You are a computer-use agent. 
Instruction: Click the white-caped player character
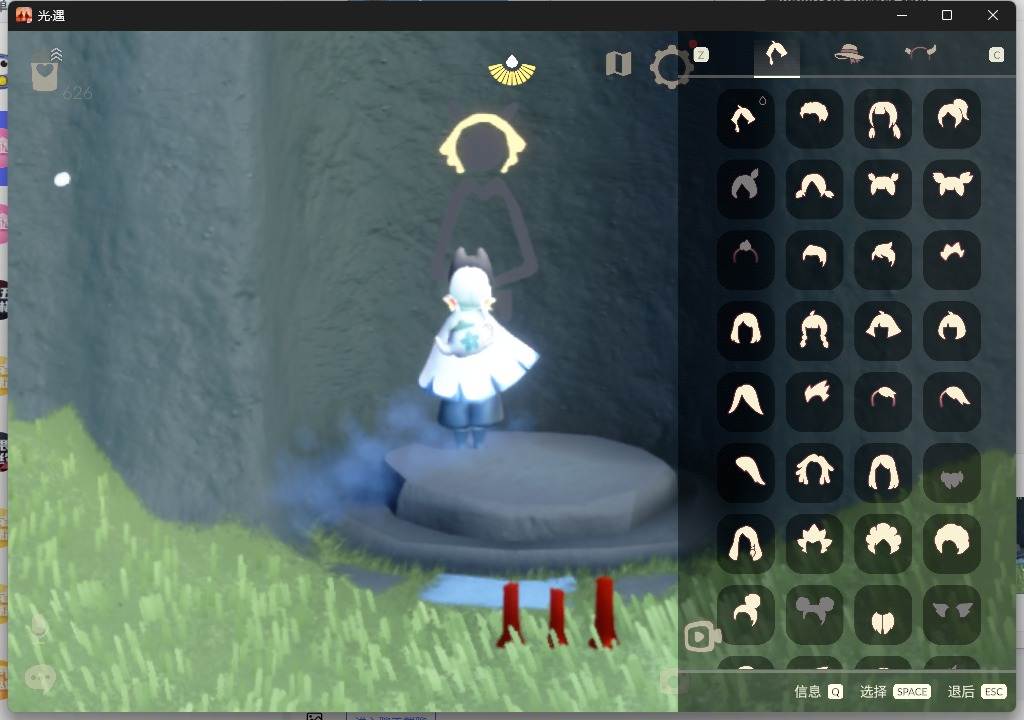point(477,346)
